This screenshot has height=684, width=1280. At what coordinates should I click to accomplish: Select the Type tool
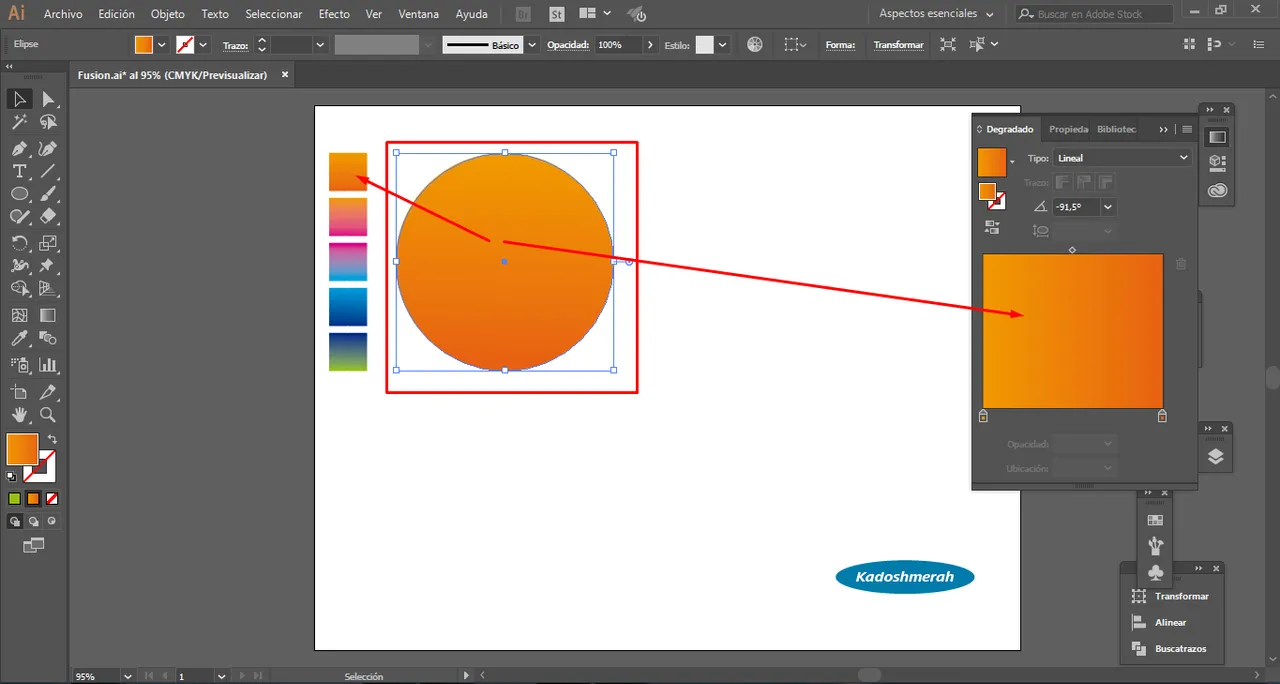click(x=19, y=171)
